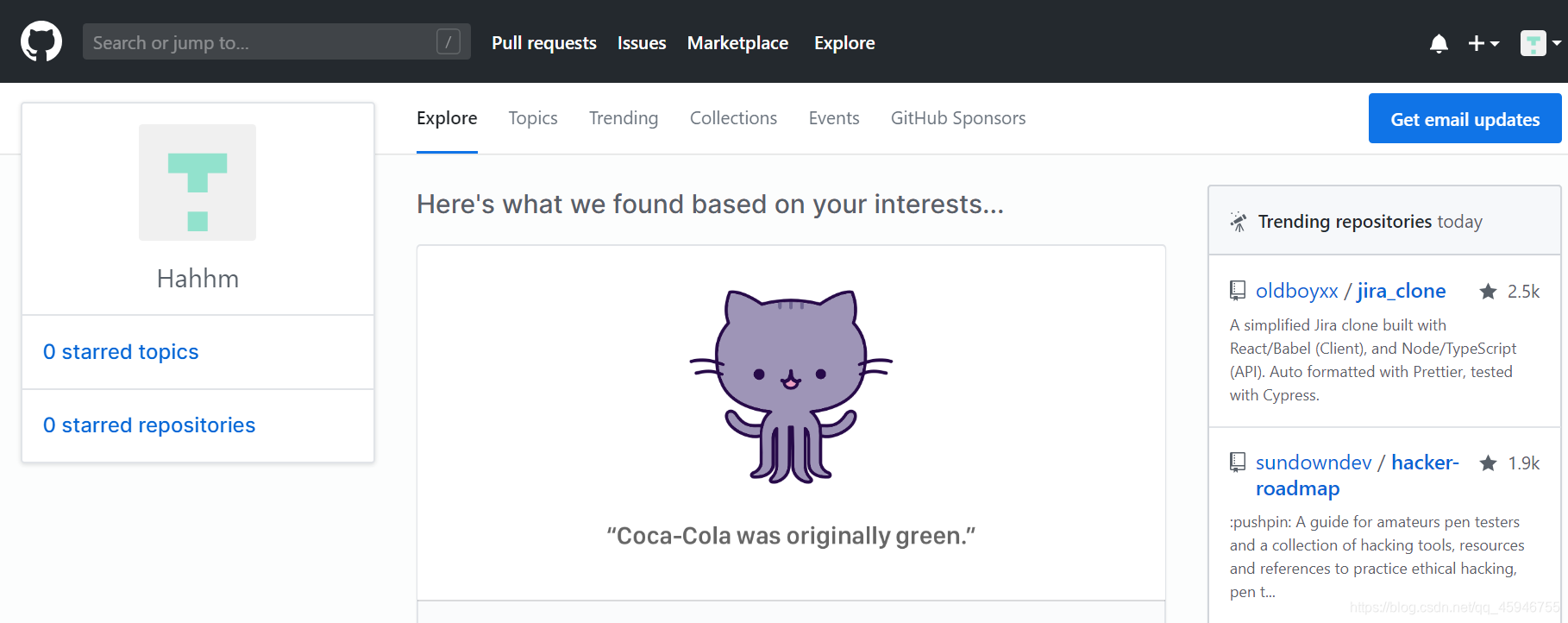The width and height of the screenshot is (1568, 623).
Task: Open the user avatar menu dropdown
Action: tap(1540, 43)
